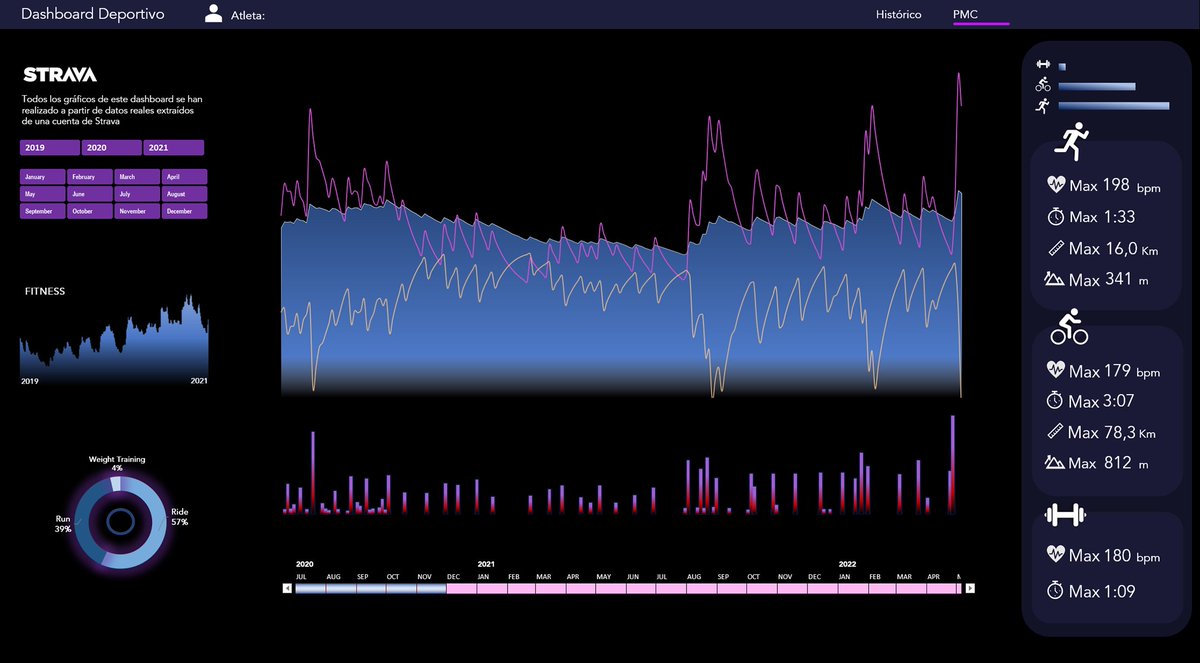The width and height of the screenshot is (1200, 663).
Task: Click the "Max 1:09" value
Action: coord(1102,591)
